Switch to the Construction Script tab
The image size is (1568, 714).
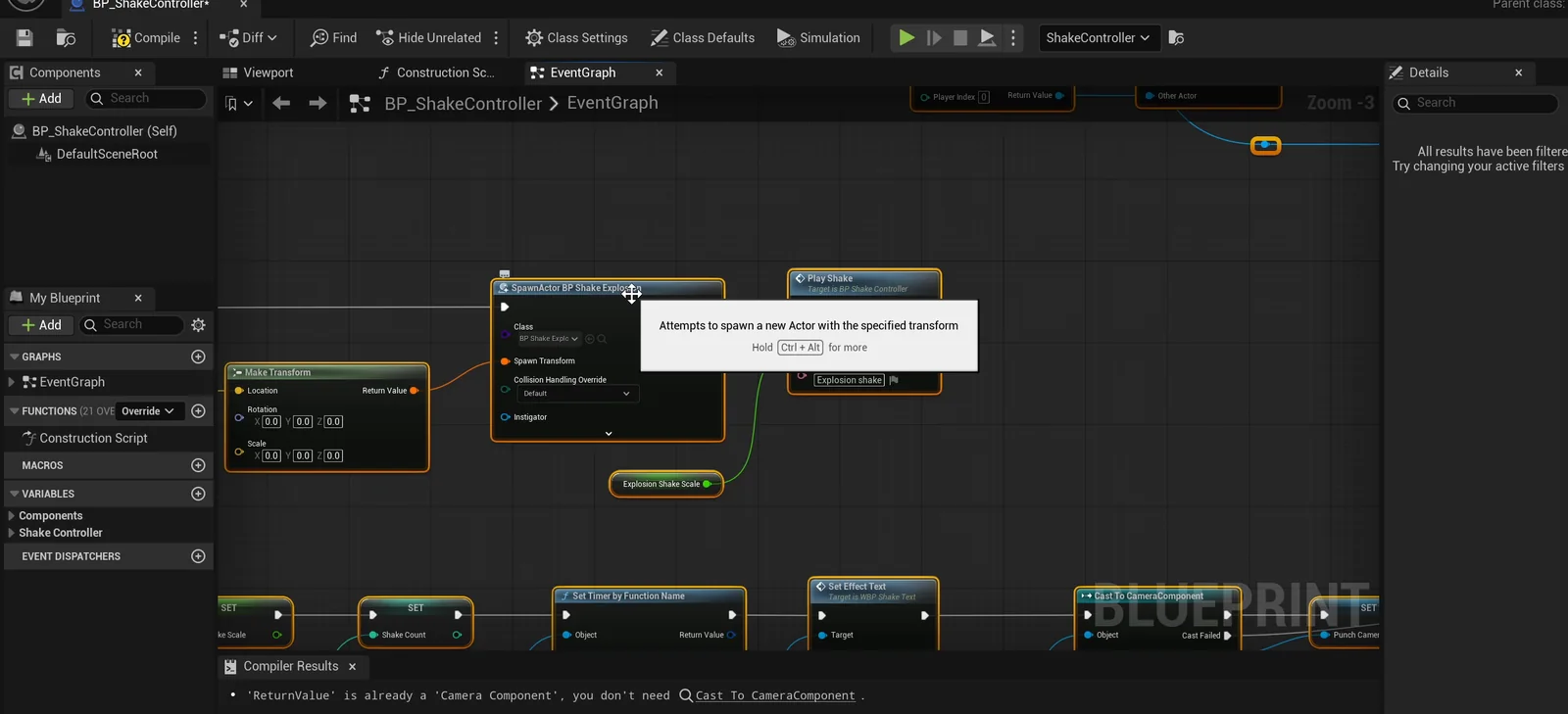(436, 72)
